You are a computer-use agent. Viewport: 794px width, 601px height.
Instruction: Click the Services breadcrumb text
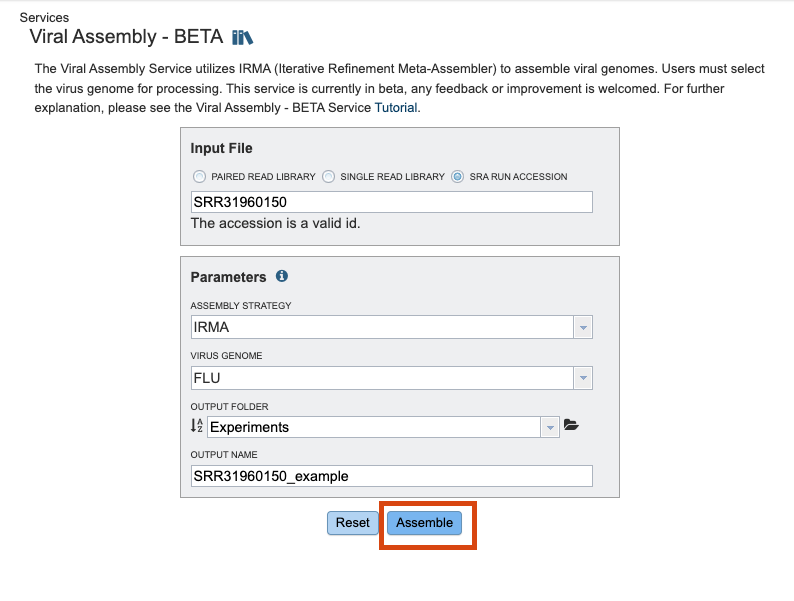pos(45,17)
